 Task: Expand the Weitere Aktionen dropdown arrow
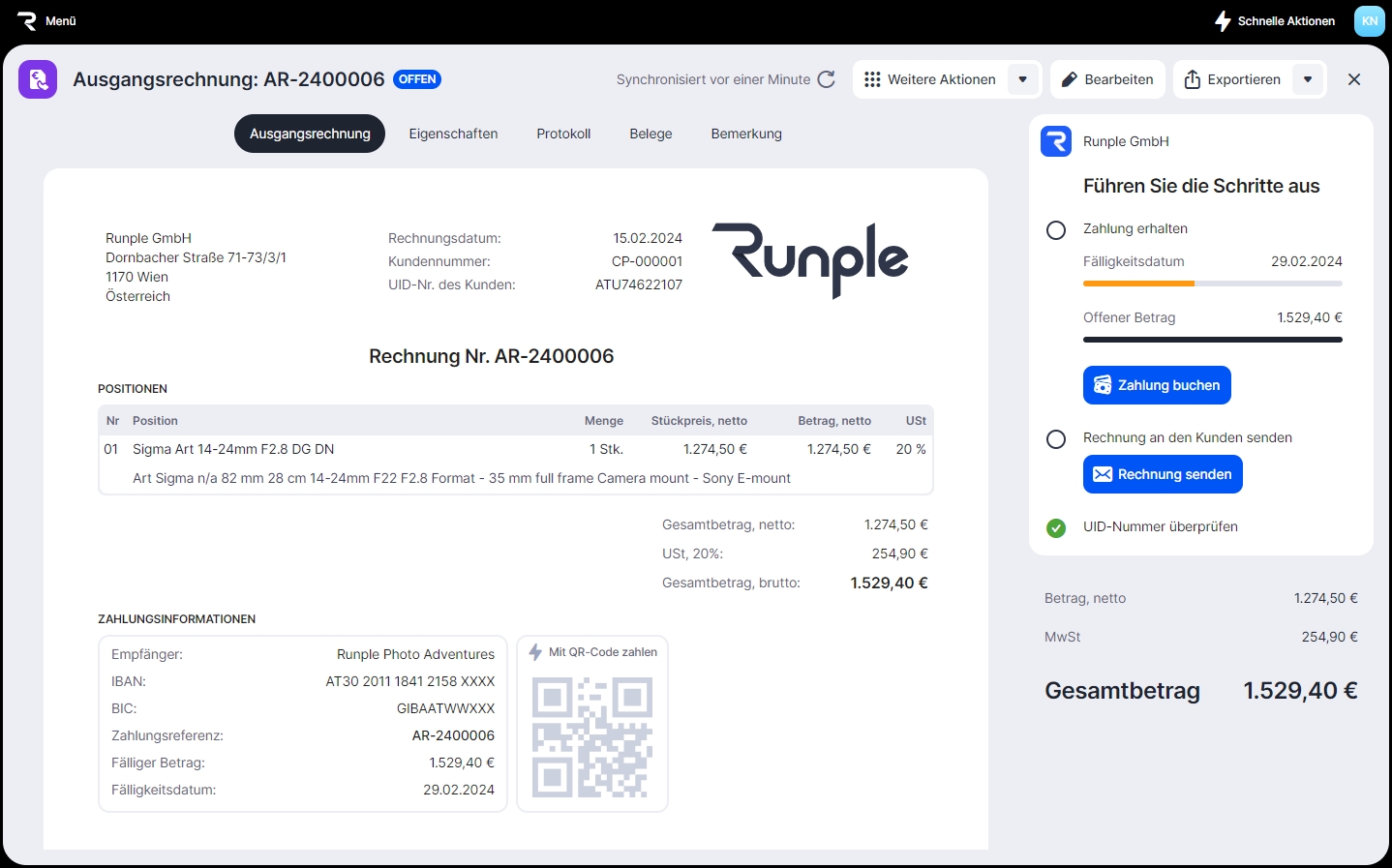coord(1023,79)
